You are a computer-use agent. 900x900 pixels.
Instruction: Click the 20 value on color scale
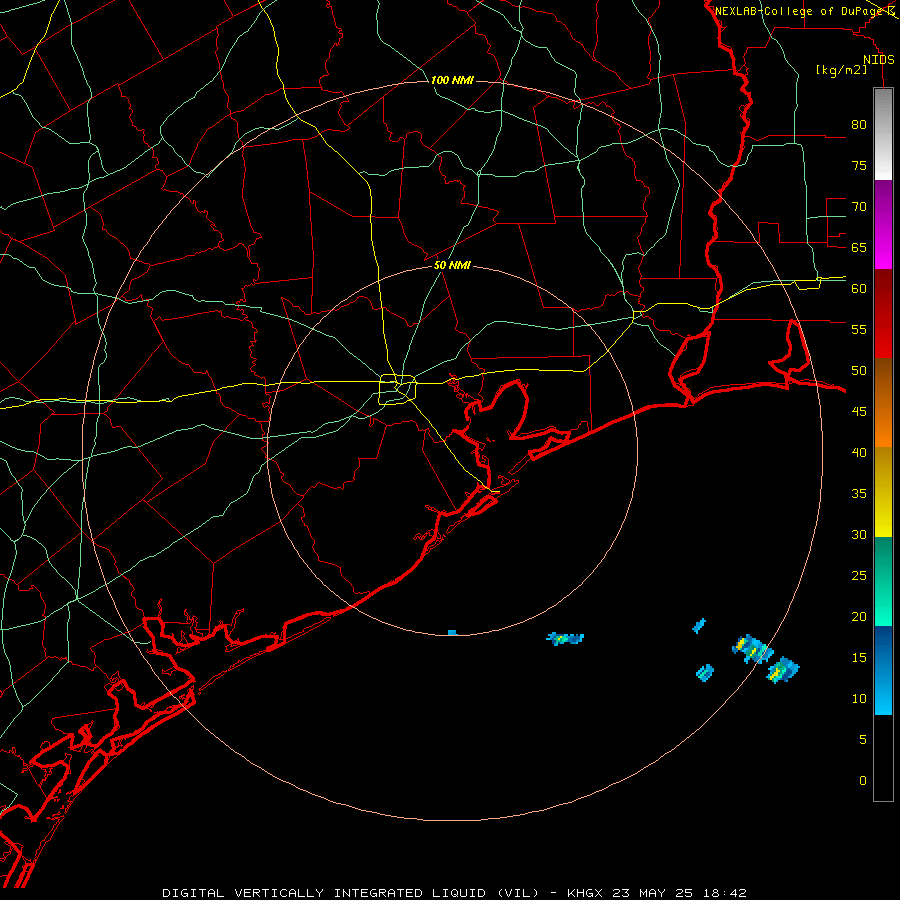(x=859, y=616)
